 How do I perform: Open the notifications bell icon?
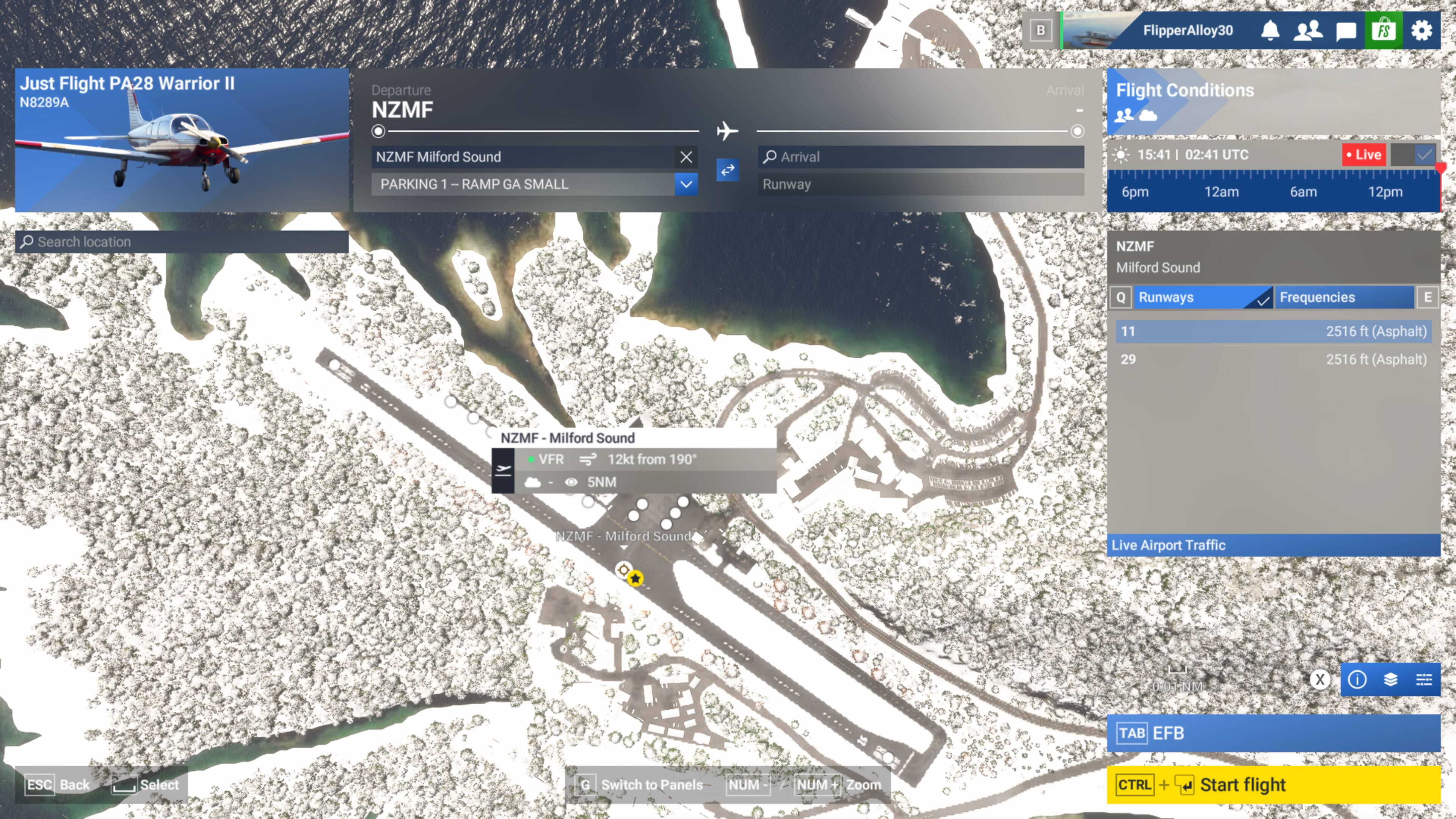point(1270,30)
